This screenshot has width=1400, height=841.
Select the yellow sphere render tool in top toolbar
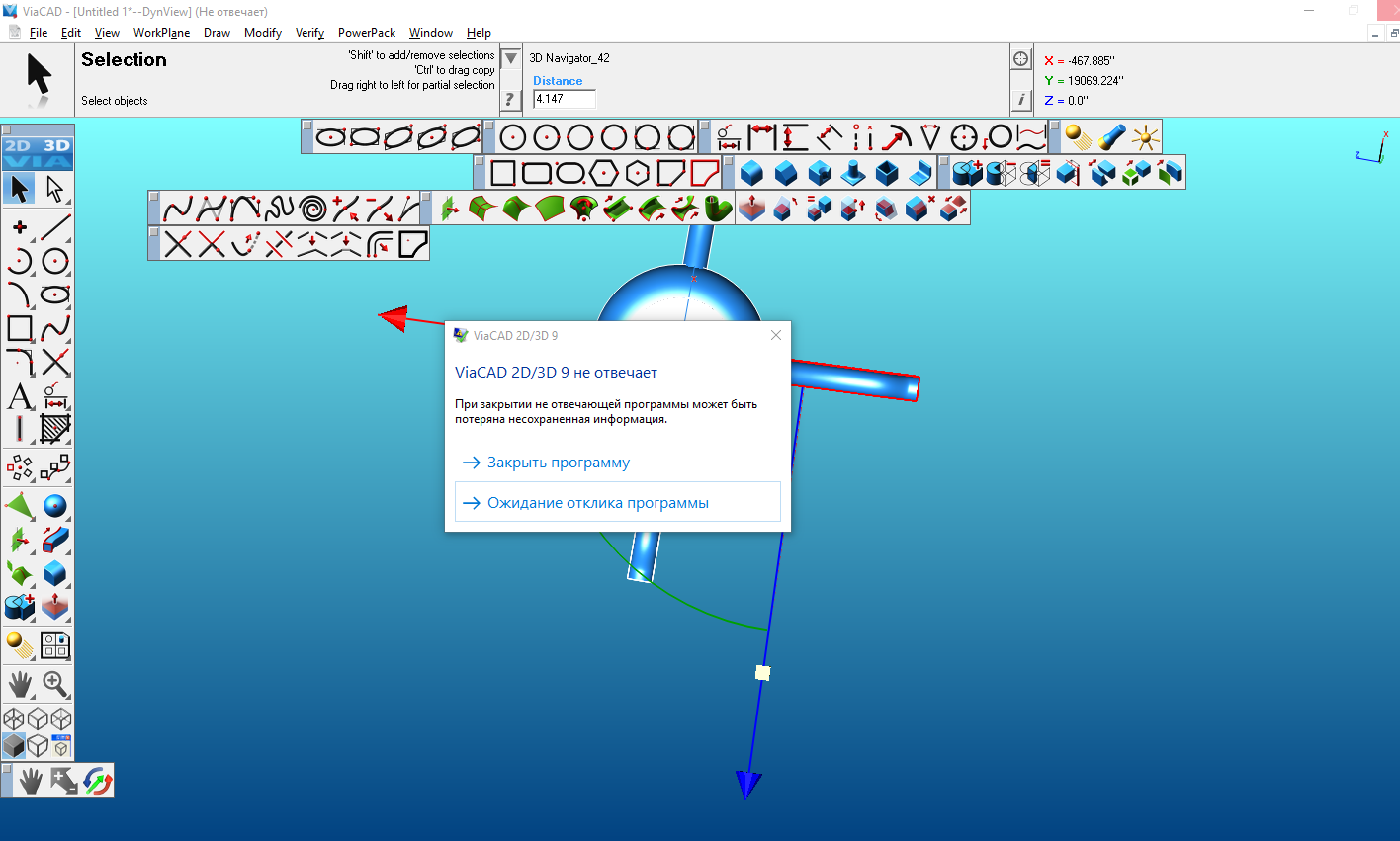pyautogui.click(x=1078, y=137)
